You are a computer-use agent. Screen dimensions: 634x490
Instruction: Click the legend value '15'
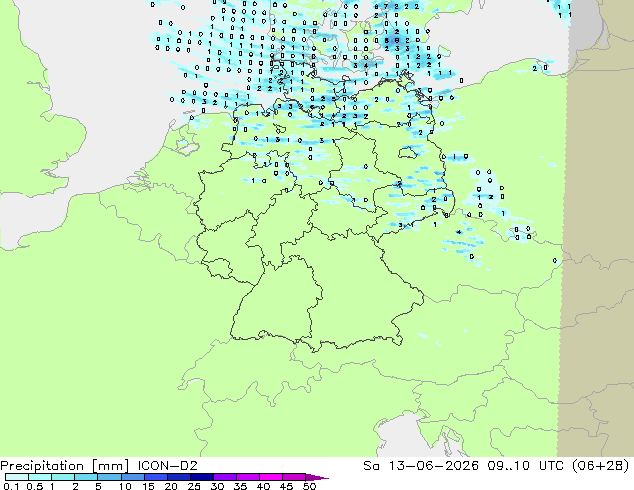[x=148, y=486]
